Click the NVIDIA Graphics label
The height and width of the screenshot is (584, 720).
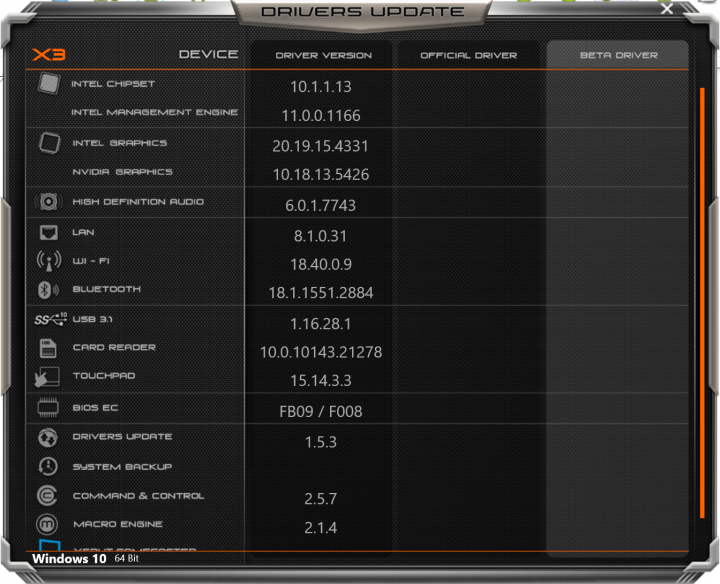[x=123, y=172]
